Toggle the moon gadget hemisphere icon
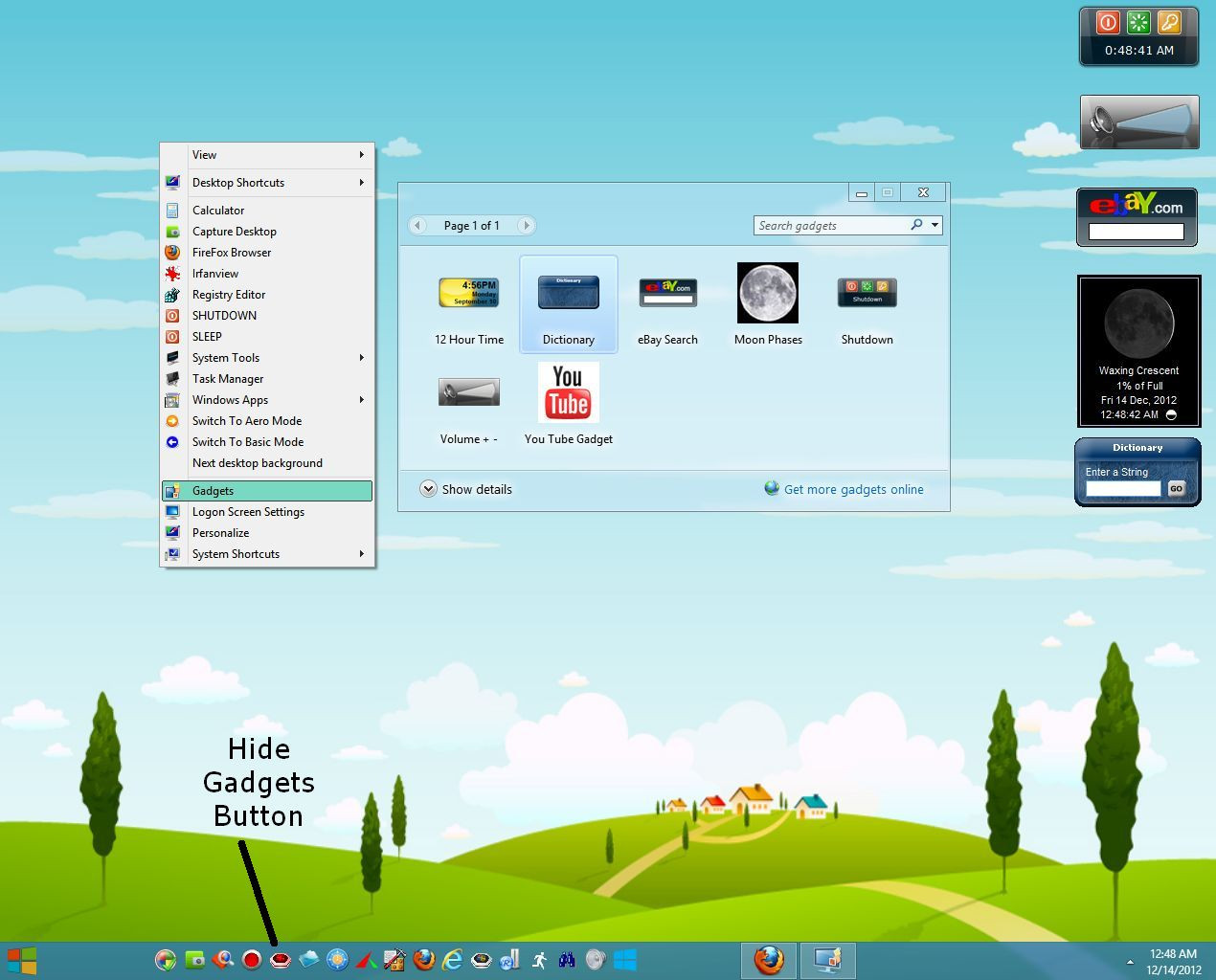 tap(1170, 415)
